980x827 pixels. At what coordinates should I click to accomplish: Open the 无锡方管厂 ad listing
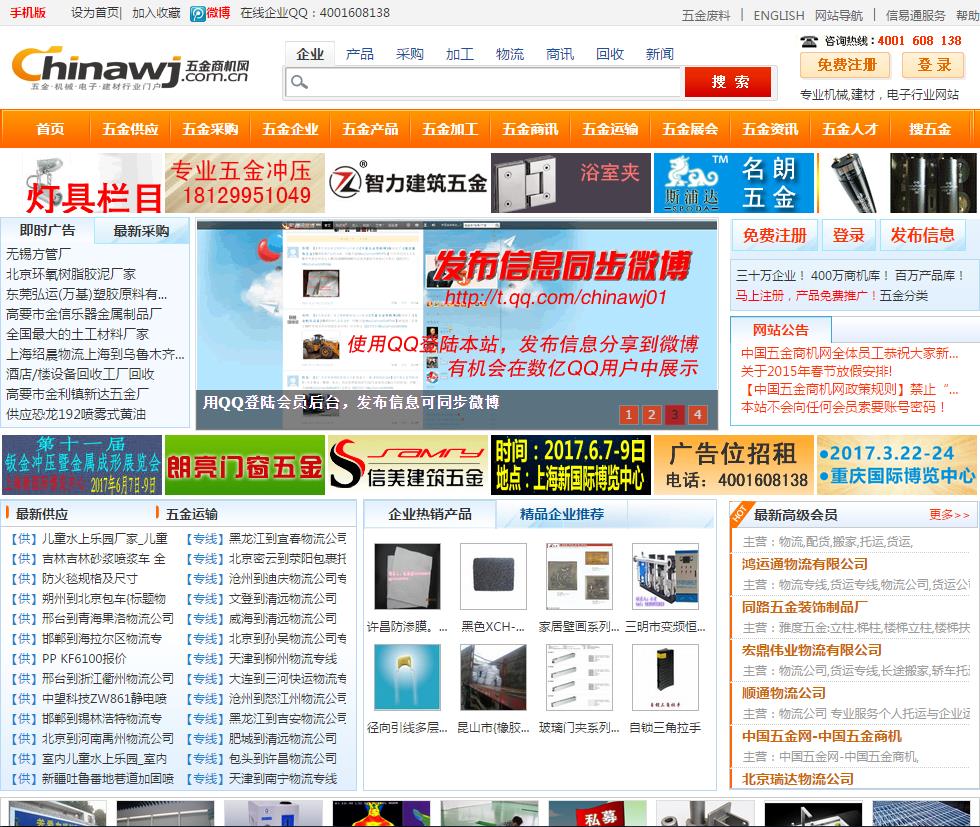(38, 254)
